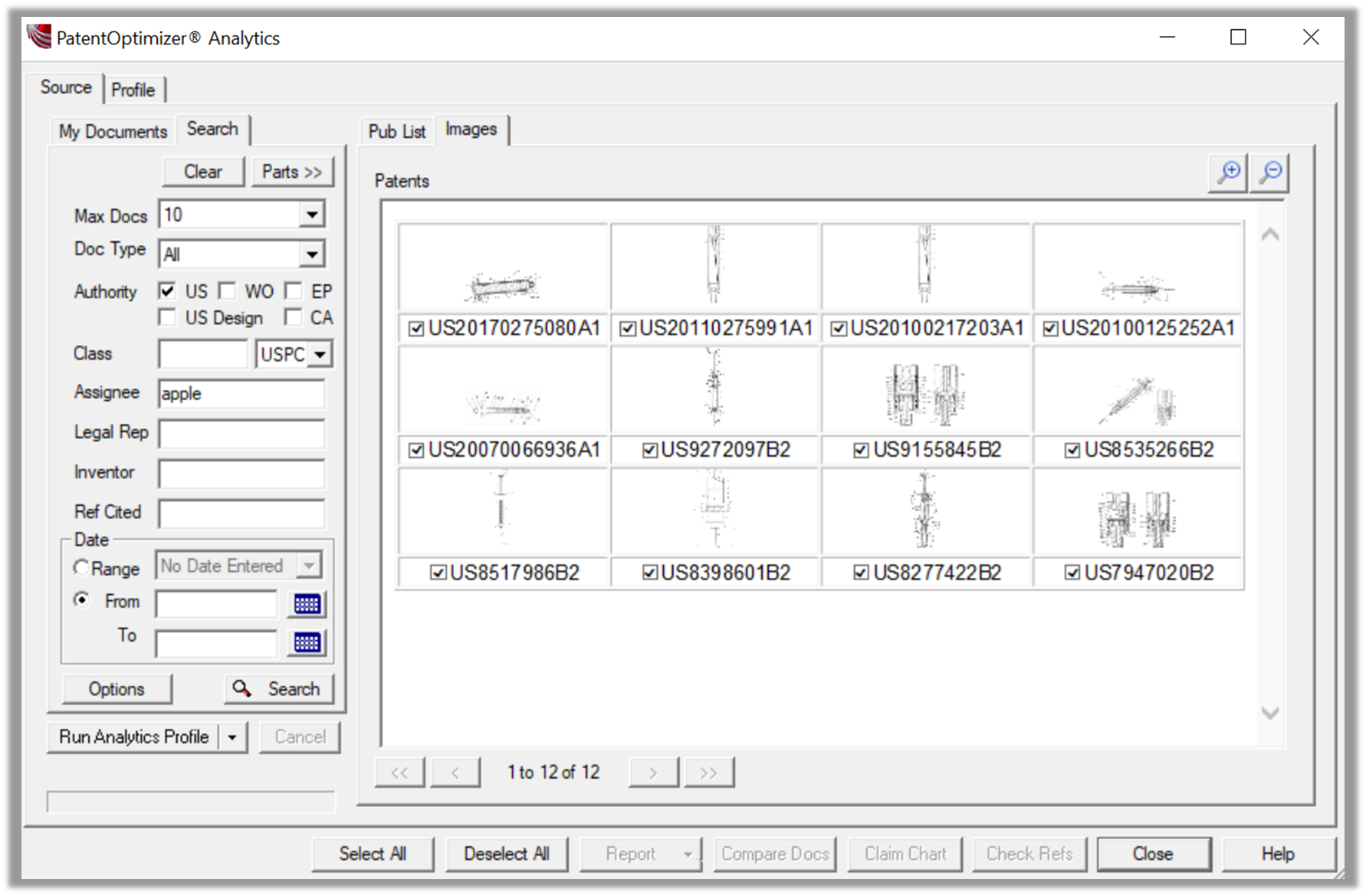This screenshot has width=1366, height=896.
Task: Deselect patent US7947020B2 checkbox
Action: [1072, 573]
